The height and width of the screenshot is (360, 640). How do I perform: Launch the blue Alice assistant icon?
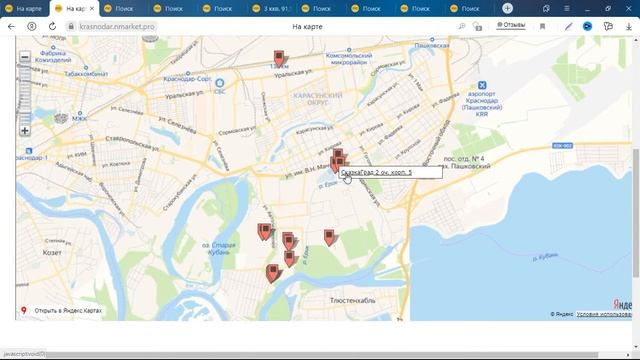click(x=587, y=27)
